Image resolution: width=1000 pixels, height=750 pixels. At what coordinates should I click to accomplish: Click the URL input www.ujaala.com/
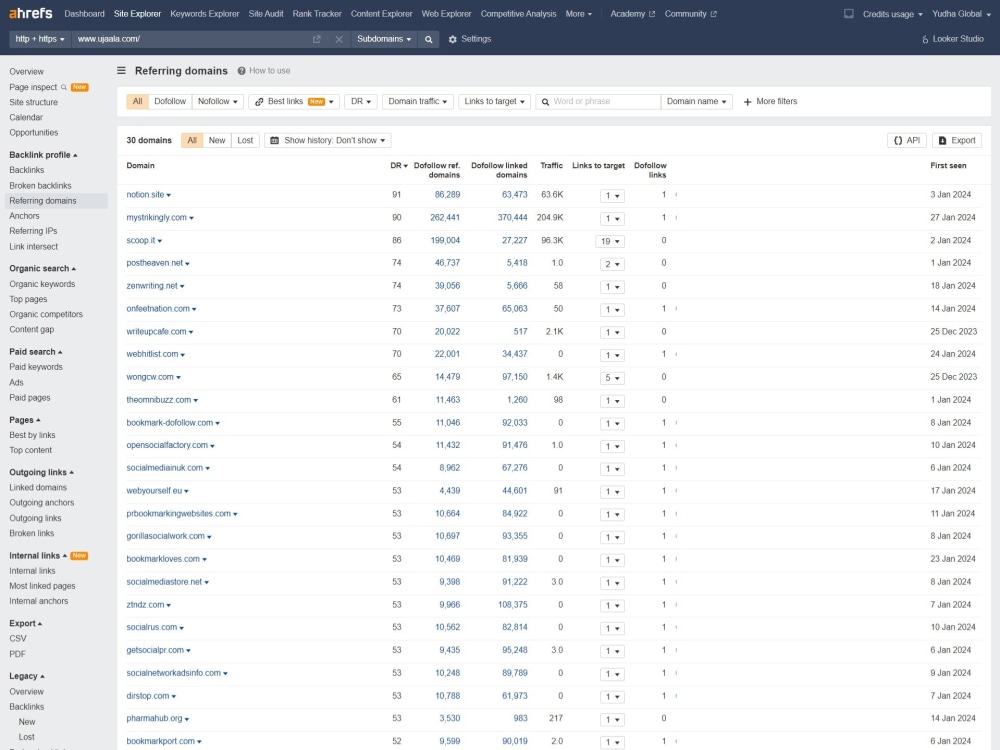click(x=191, y=39)
